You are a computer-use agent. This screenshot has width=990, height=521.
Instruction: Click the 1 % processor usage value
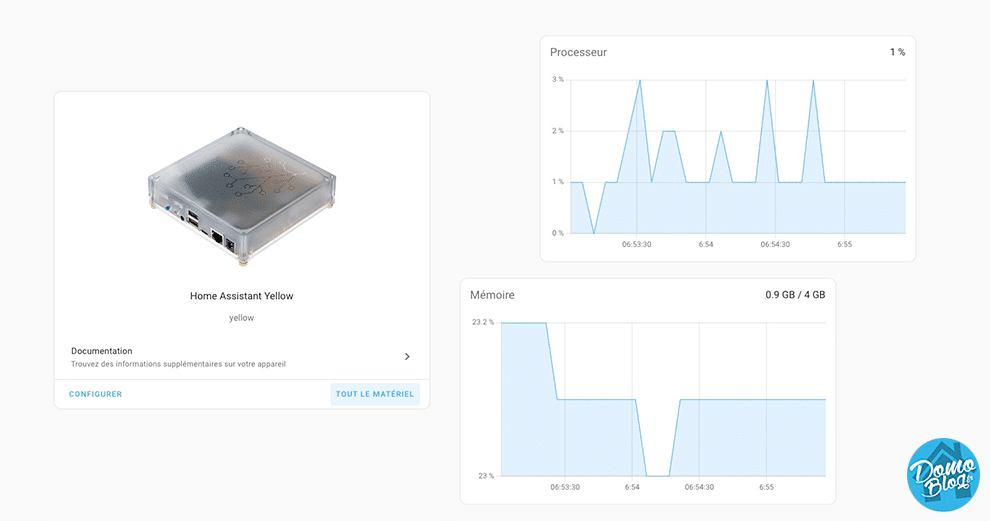pyautogui.click(x=898, y=52)
